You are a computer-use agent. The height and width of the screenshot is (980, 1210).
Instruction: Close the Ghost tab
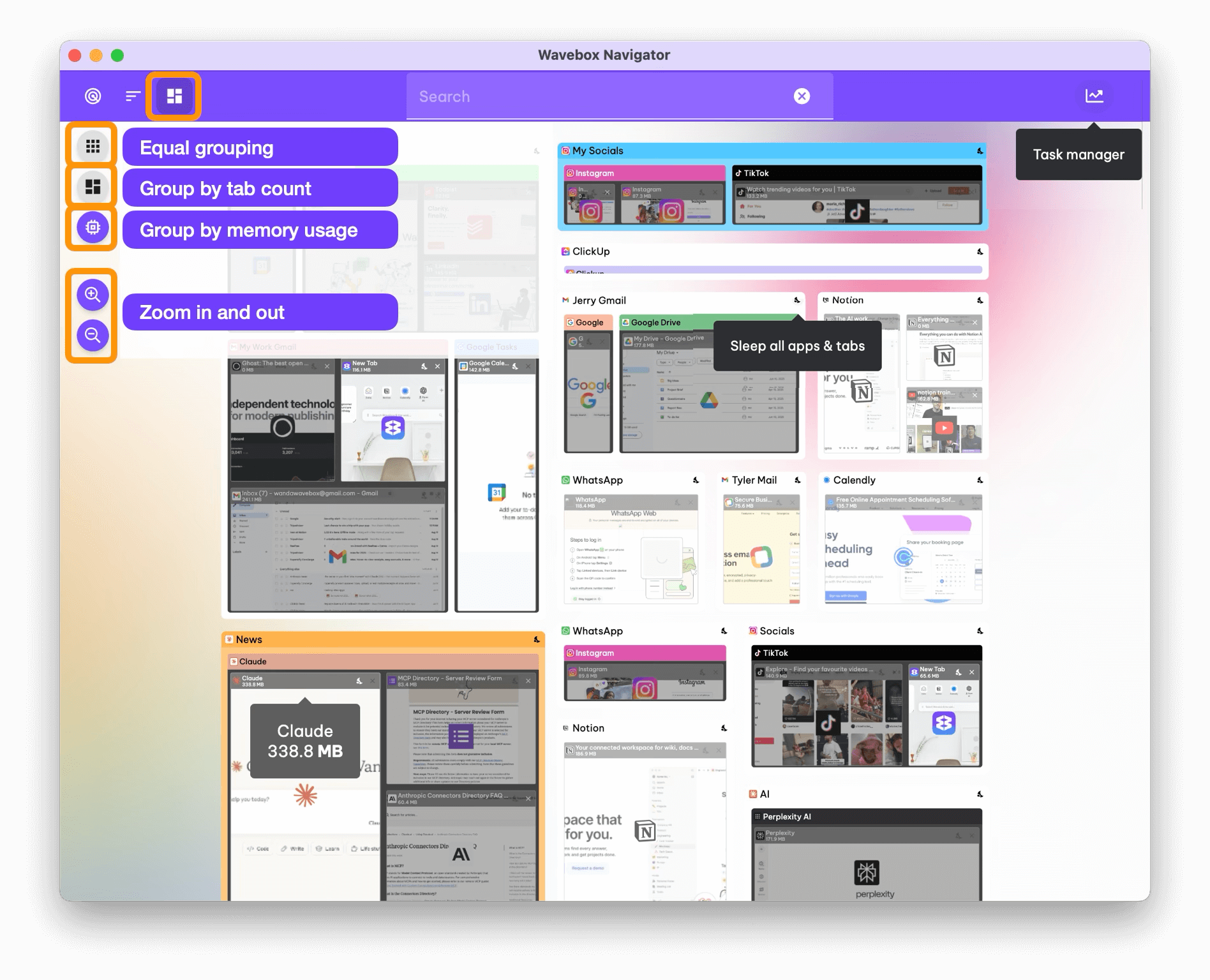(x=327, y=366)
